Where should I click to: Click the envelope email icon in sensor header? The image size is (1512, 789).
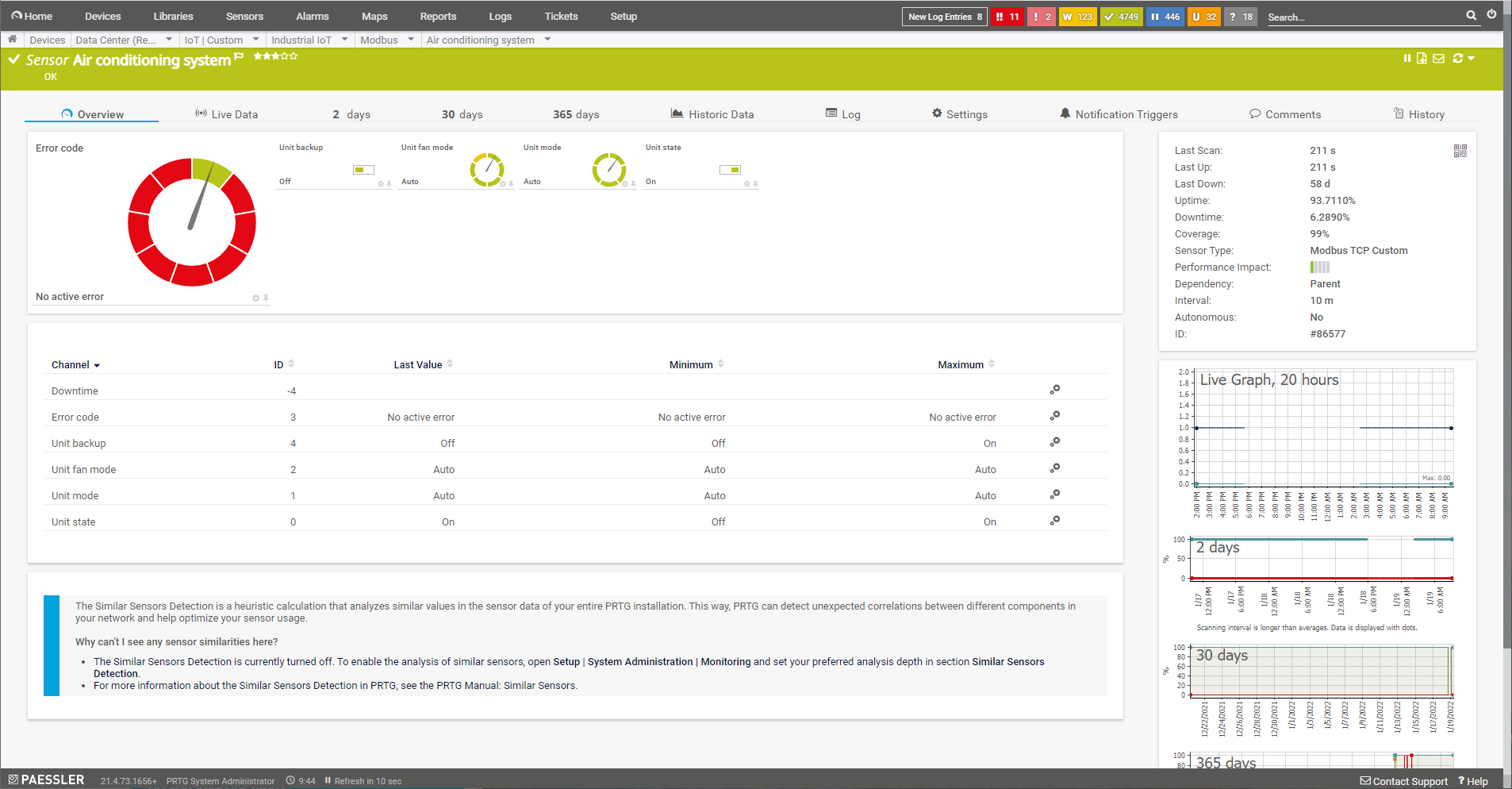click(x=1438, y=58)
